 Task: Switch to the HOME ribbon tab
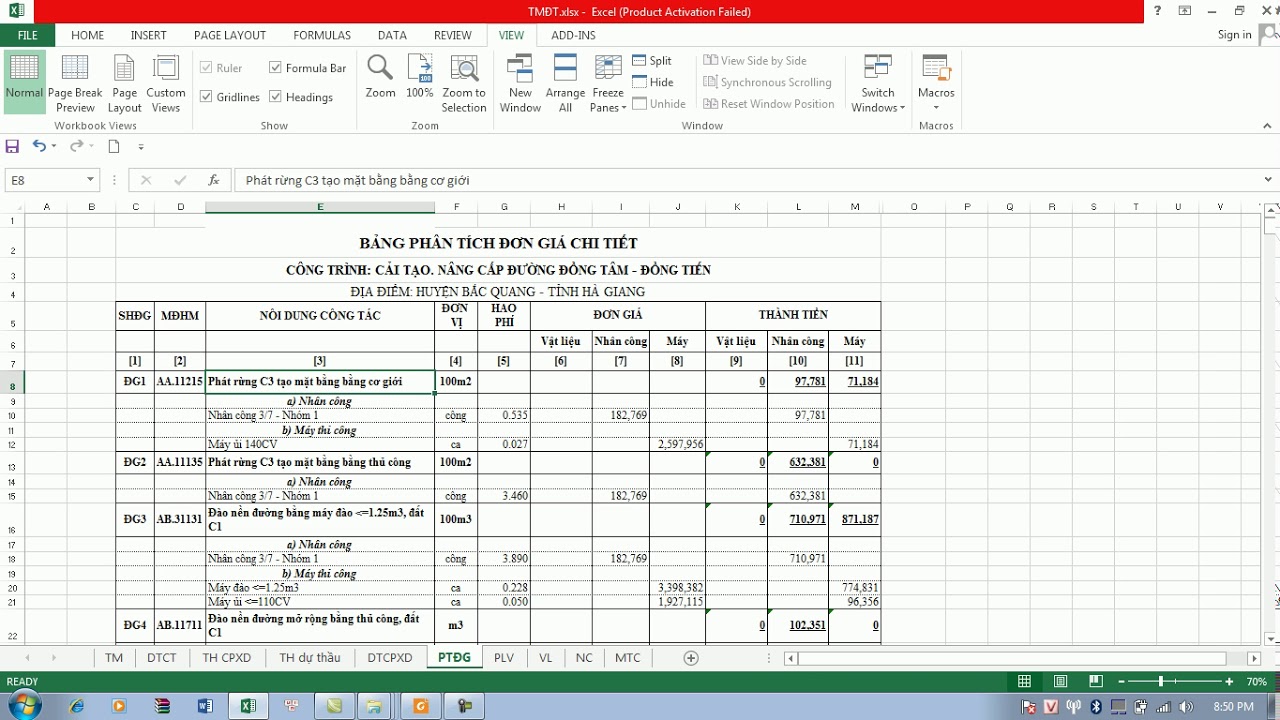(87, 35)
